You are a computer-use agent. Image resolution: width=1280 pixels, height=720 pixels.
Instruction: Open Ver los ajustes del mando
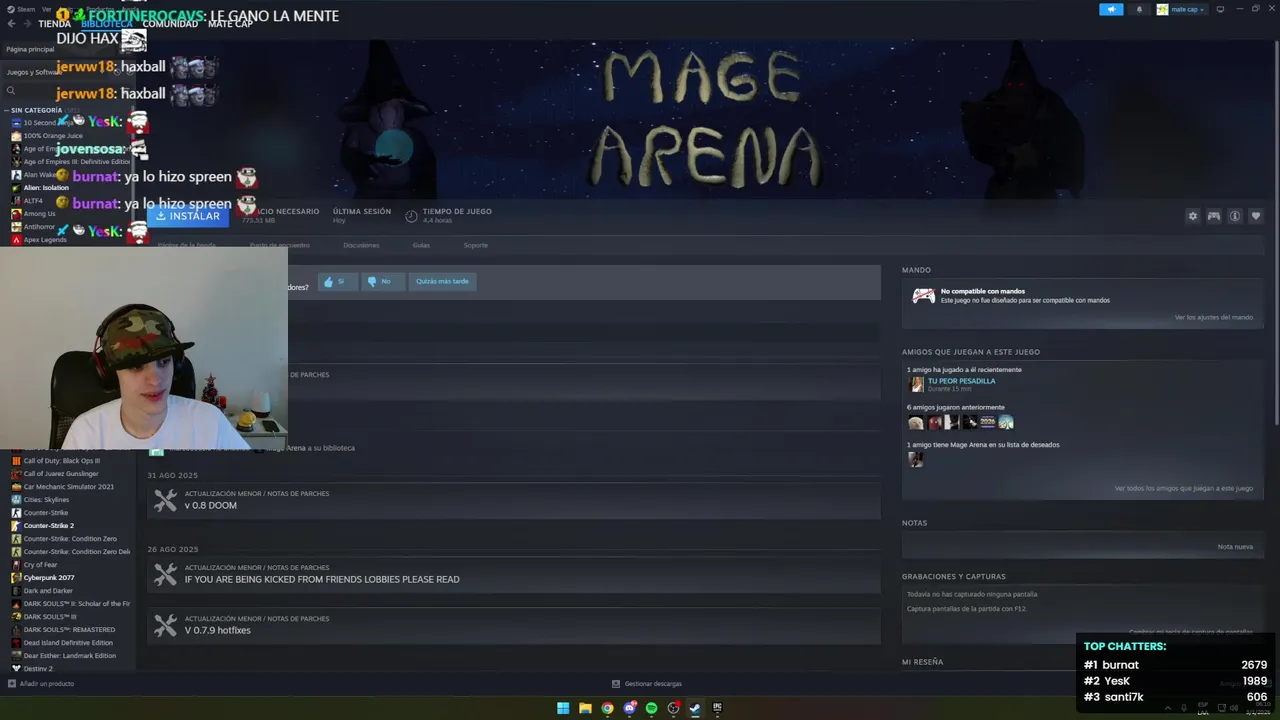pyautogui.click(x=1213, y=317)
